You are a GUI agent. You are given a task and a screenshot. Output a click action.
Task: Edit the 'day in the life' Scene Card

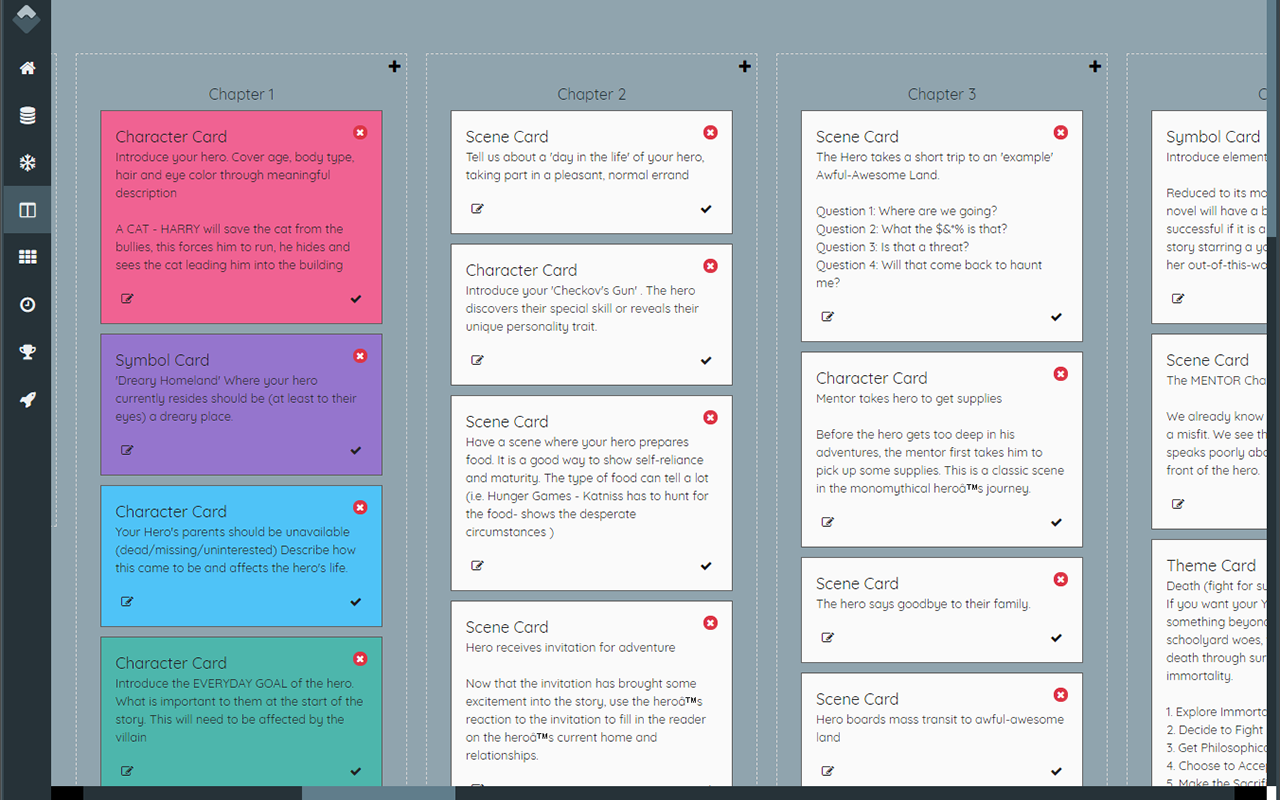click(477, 209)
